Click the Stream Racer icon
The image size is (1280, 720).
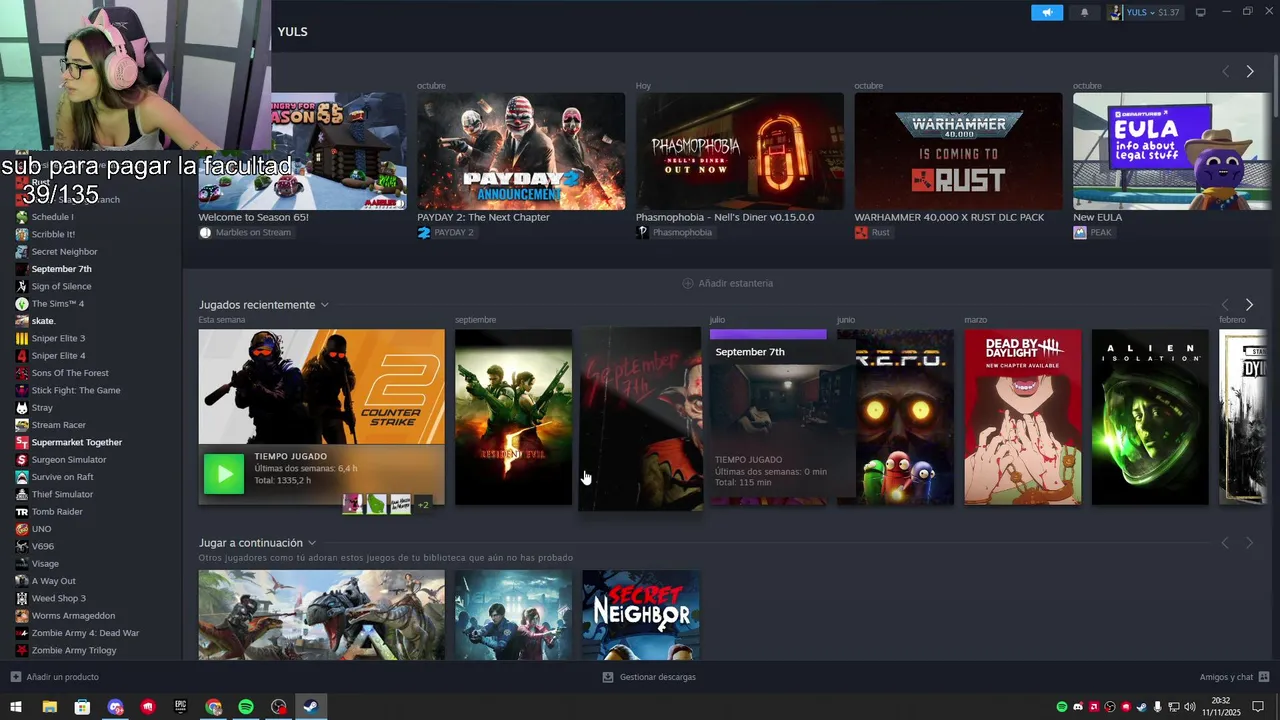click(x=22, y=425)
